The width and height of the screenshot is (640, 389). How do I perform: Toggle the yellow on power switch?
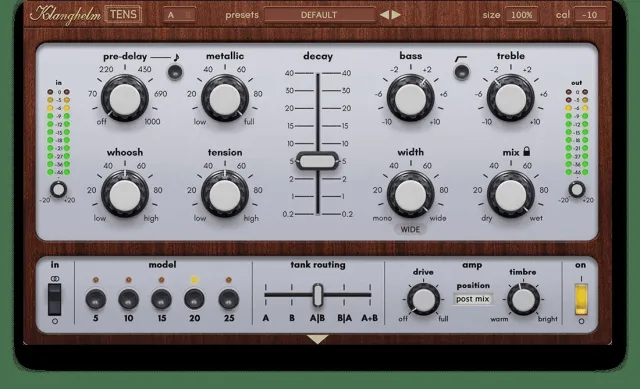(x=581, y=300)
